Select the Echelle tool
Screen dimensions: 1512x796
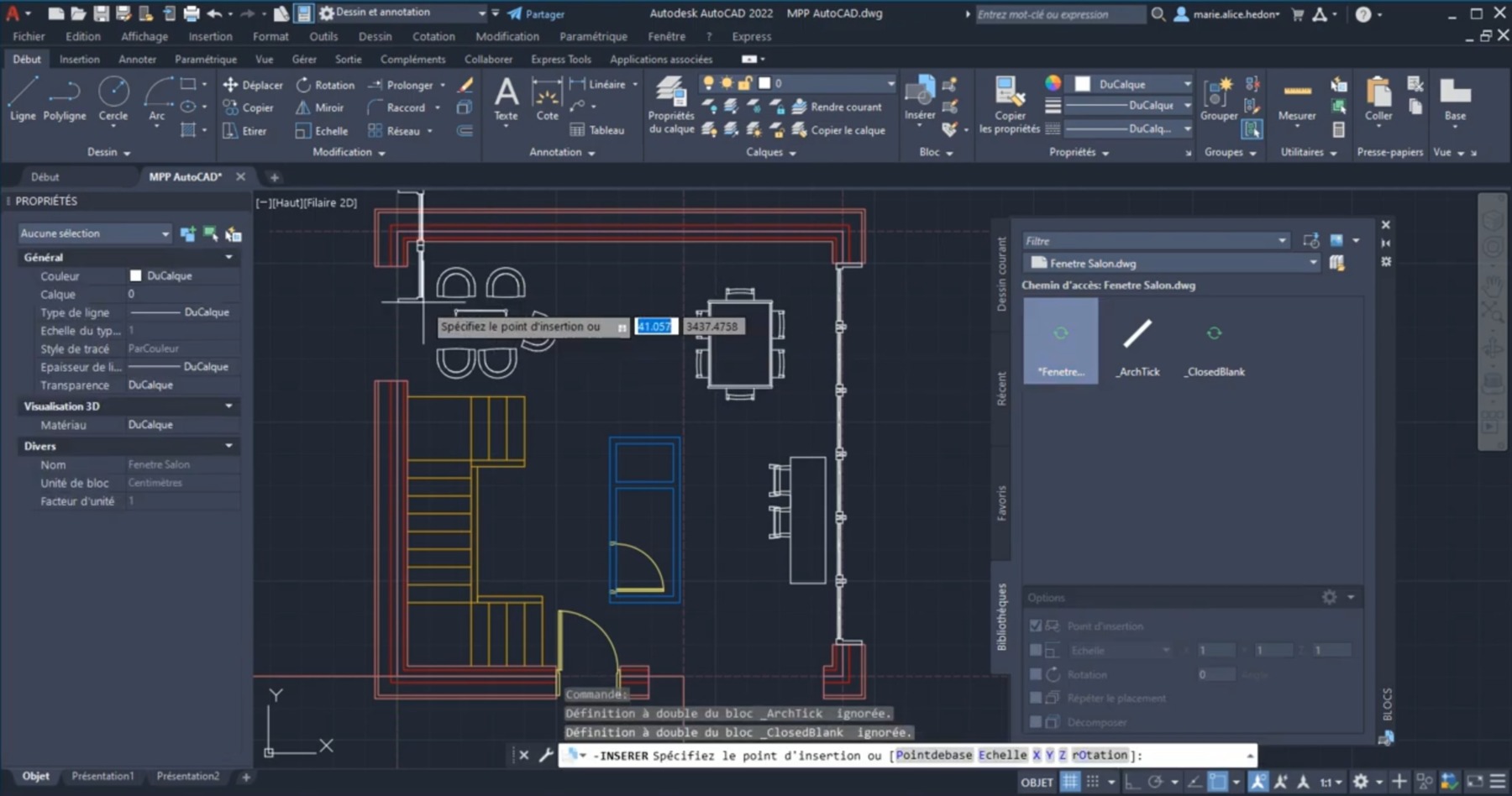pyautogui.click(x=322, y=131)
